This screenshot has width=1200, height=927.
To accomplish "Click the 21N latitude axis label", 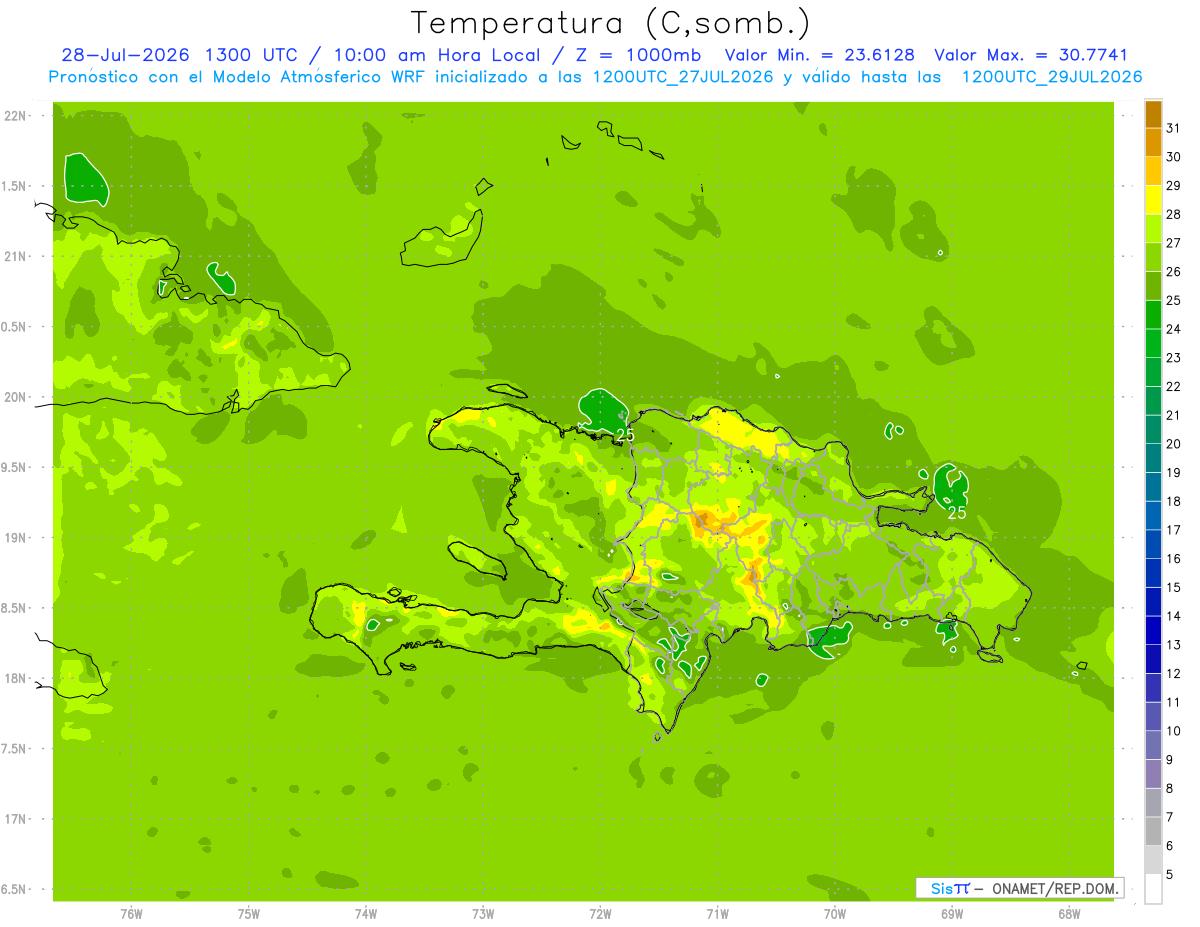I will tap(16, 256).
